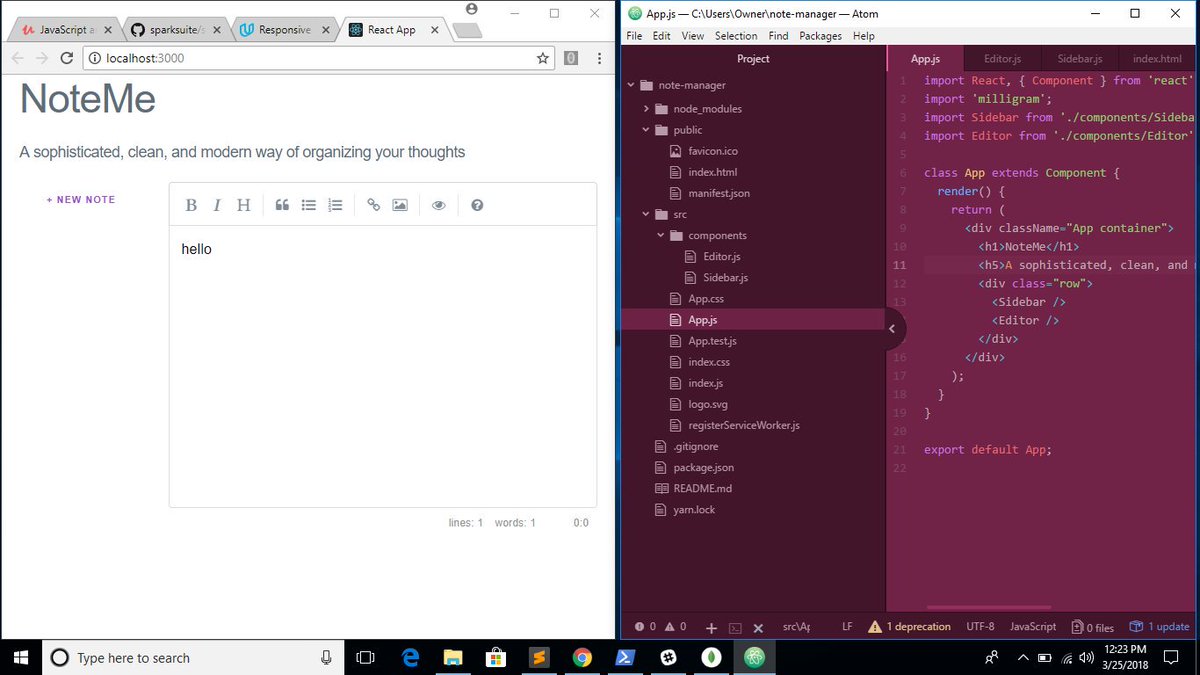Image resolution: width=1200 pixels, height=675 pixels.
Task: Open the Edit menu in Atom
Action: (661, 36)
